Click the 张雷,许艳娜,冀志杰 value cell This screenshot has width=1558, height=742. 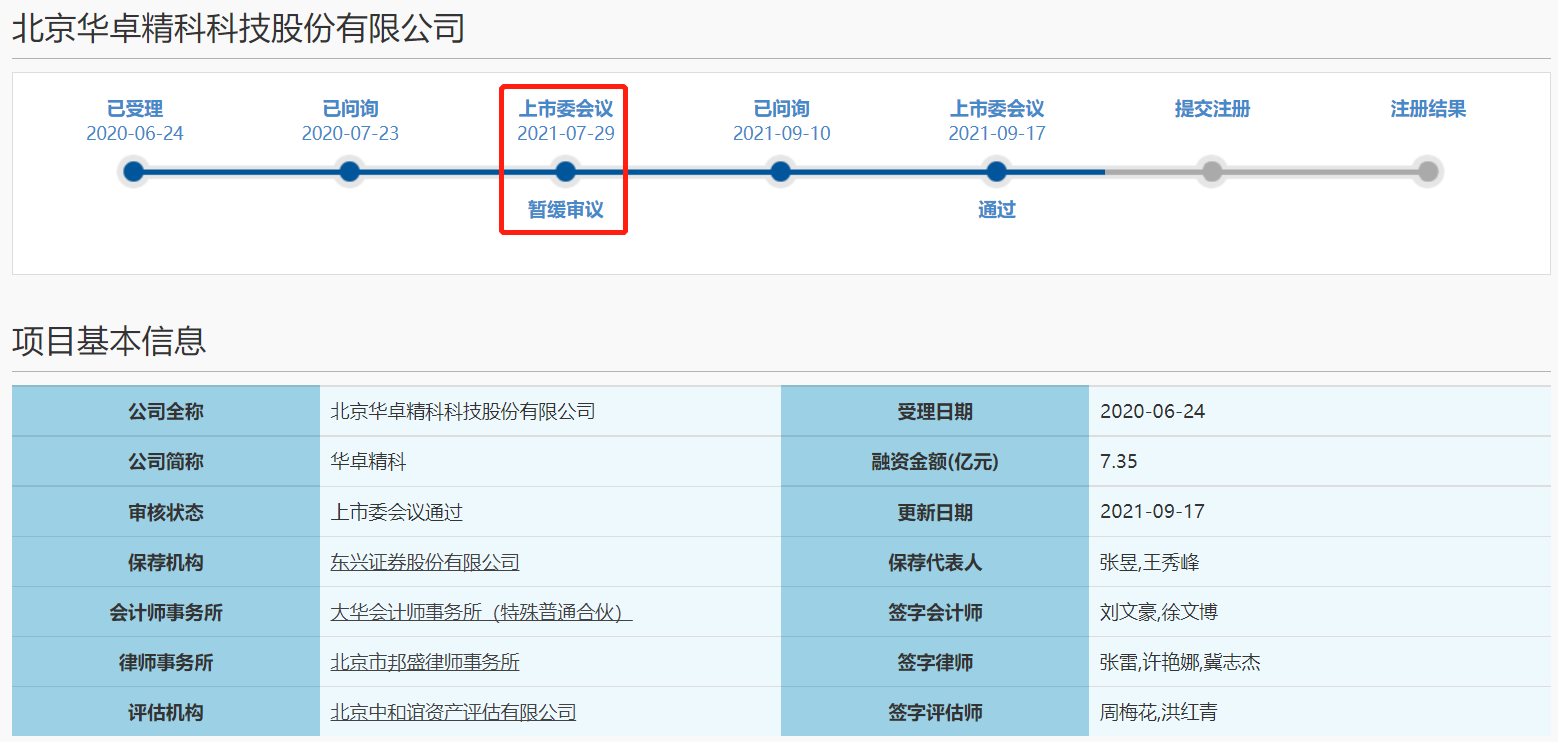click(1320, 662)
